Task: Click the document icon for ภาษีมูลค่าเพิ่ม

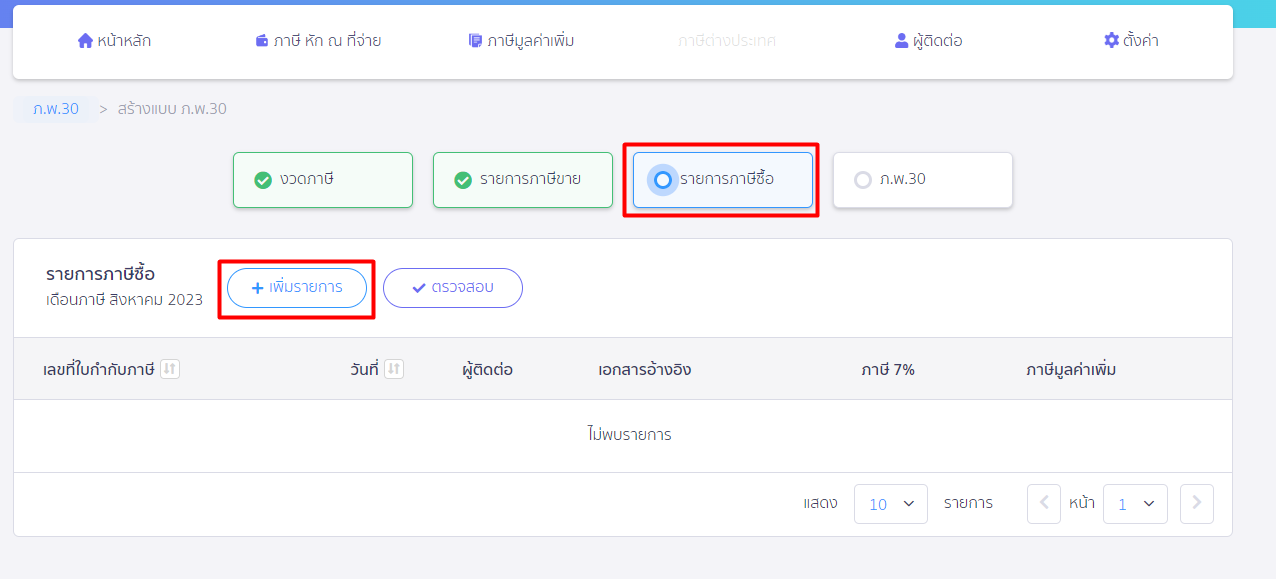Action: [x=475, y=41]
